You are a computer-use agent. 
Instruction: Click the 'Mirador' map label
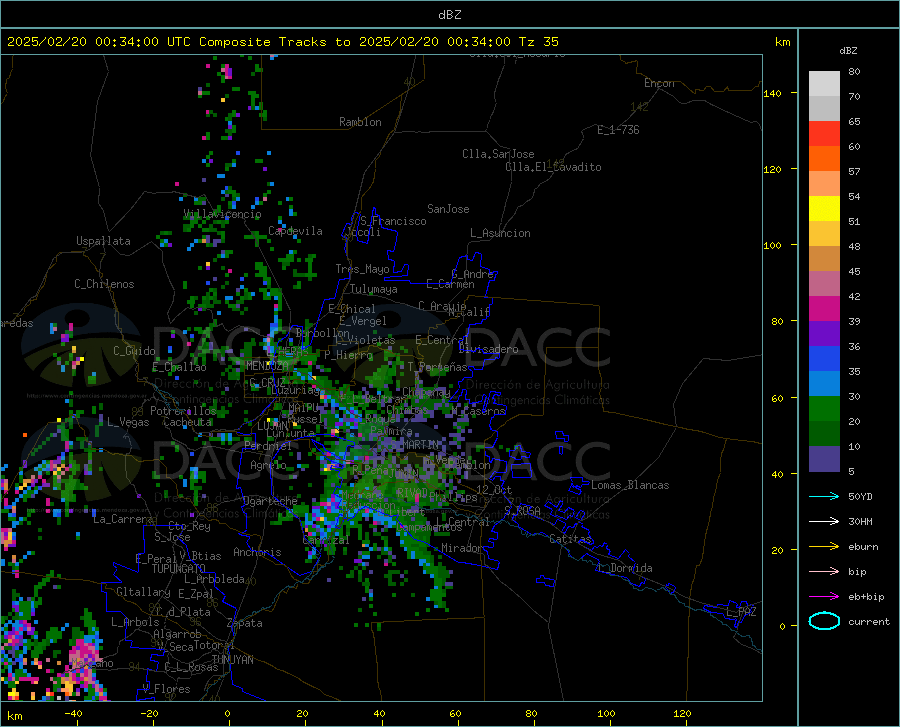(462, 548)
